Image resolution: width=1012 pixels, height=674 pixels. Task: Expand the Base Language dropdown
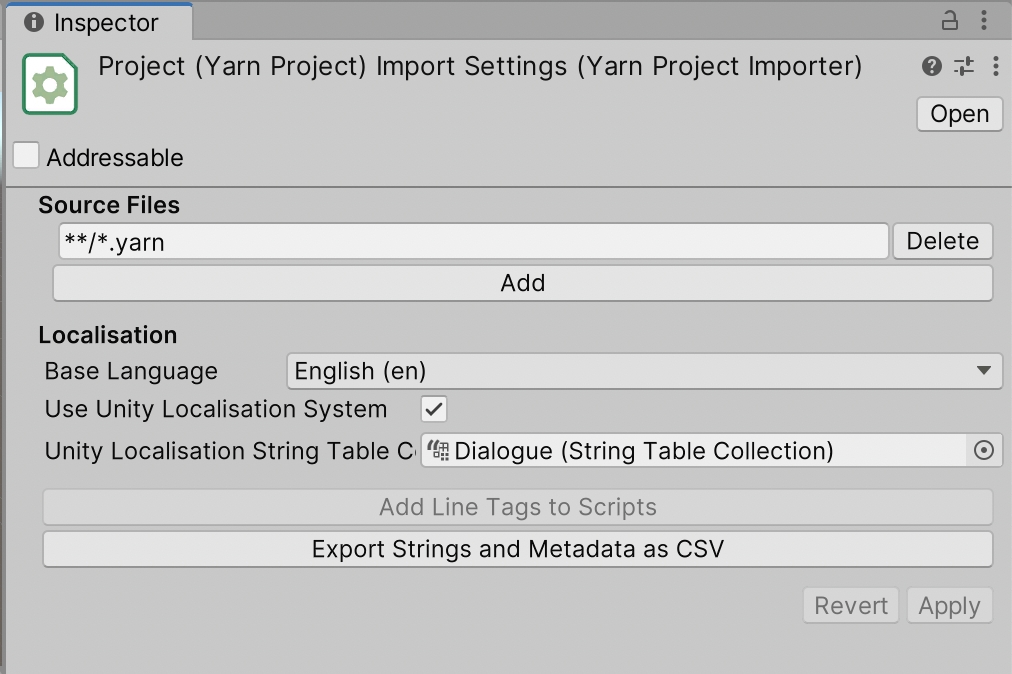644,371
